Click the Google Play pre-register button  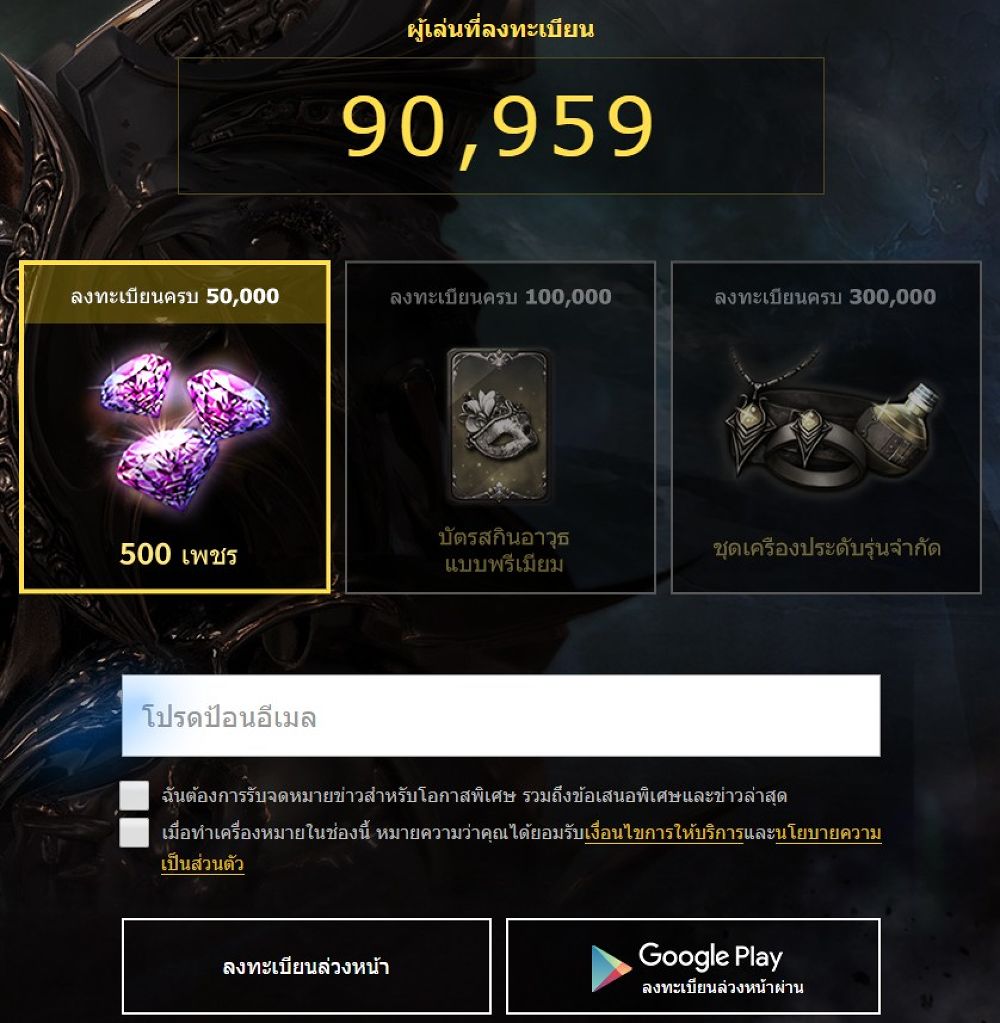pyautogui.click(x=693, y=966)
